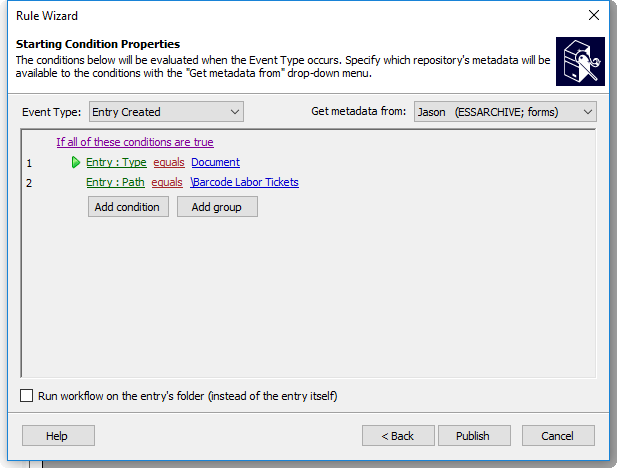Click the 'equals' operator in condition 1
This screenshot has height=468, width=617.
click(169, 162)
